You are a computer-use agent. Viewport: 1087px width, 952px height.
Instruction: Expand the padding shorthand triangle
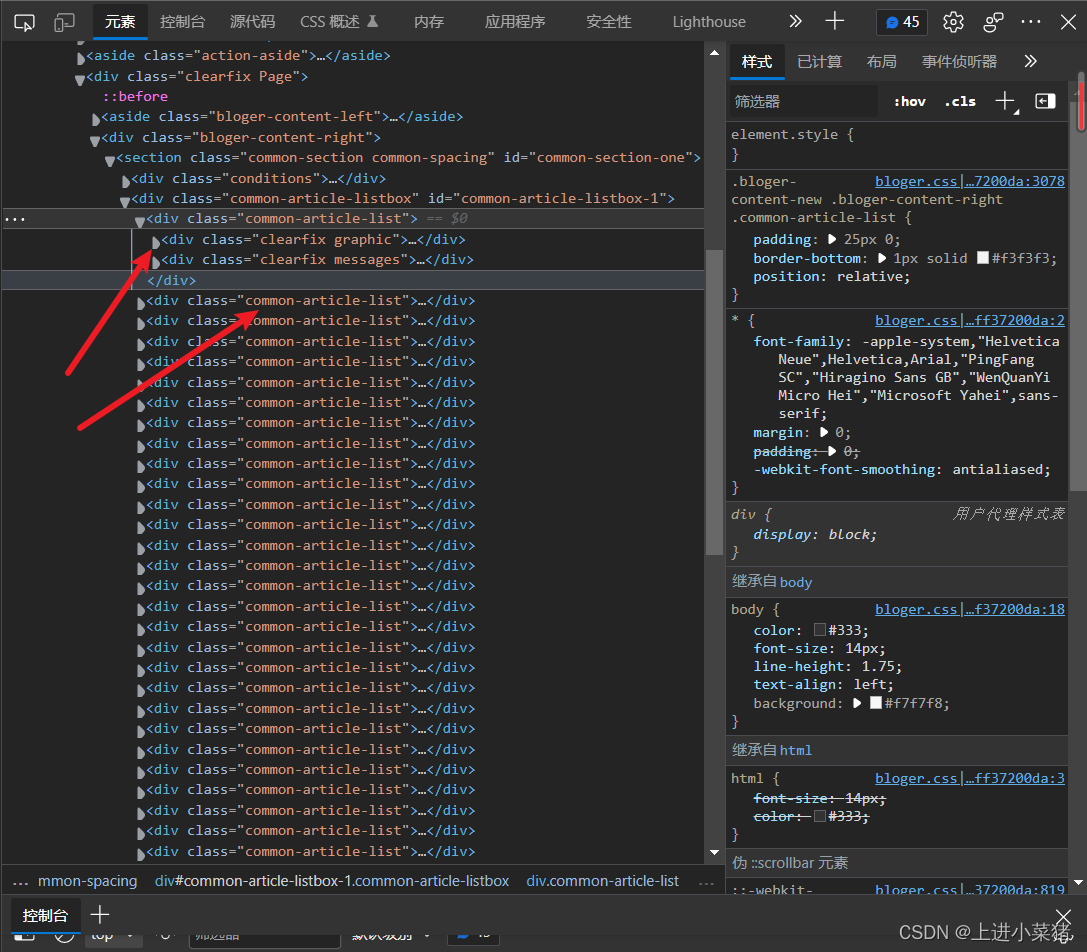point(832,239)
